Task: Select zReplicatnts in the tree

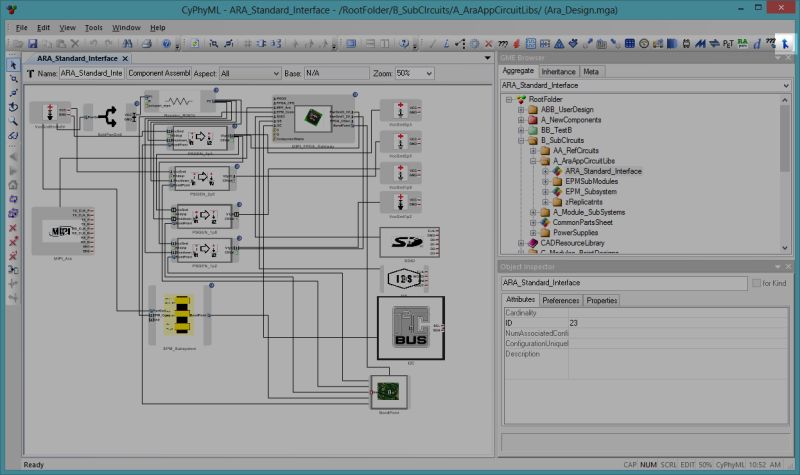Action: point(584,202)
